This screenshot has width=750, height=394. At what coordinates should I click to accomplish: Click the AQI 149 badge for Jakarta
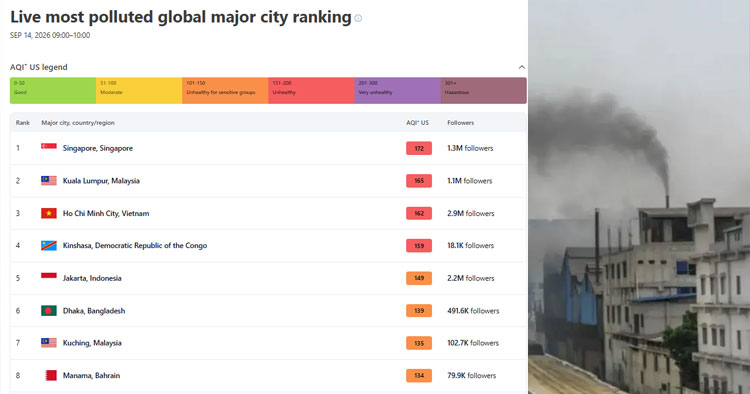(x=419, y=278)
